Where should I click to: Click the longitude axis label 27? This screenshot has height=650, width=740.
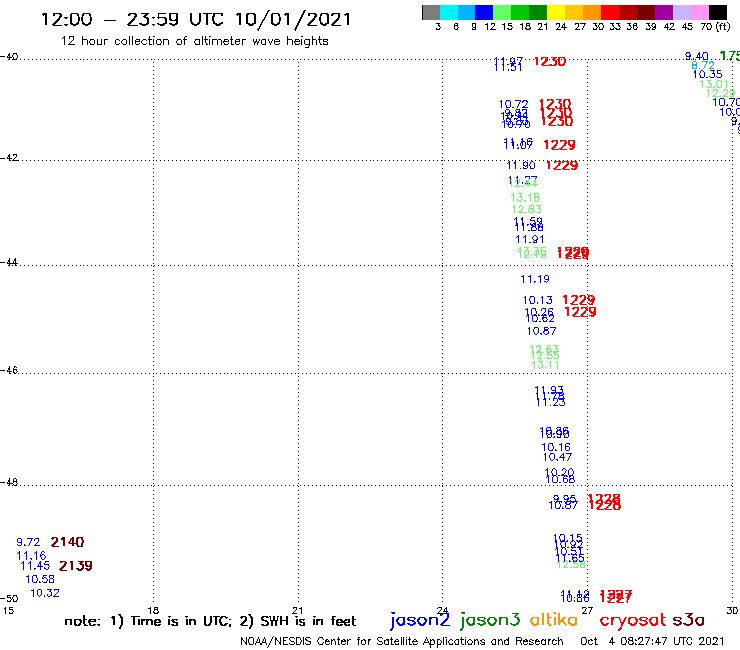(x=587, y=610)
